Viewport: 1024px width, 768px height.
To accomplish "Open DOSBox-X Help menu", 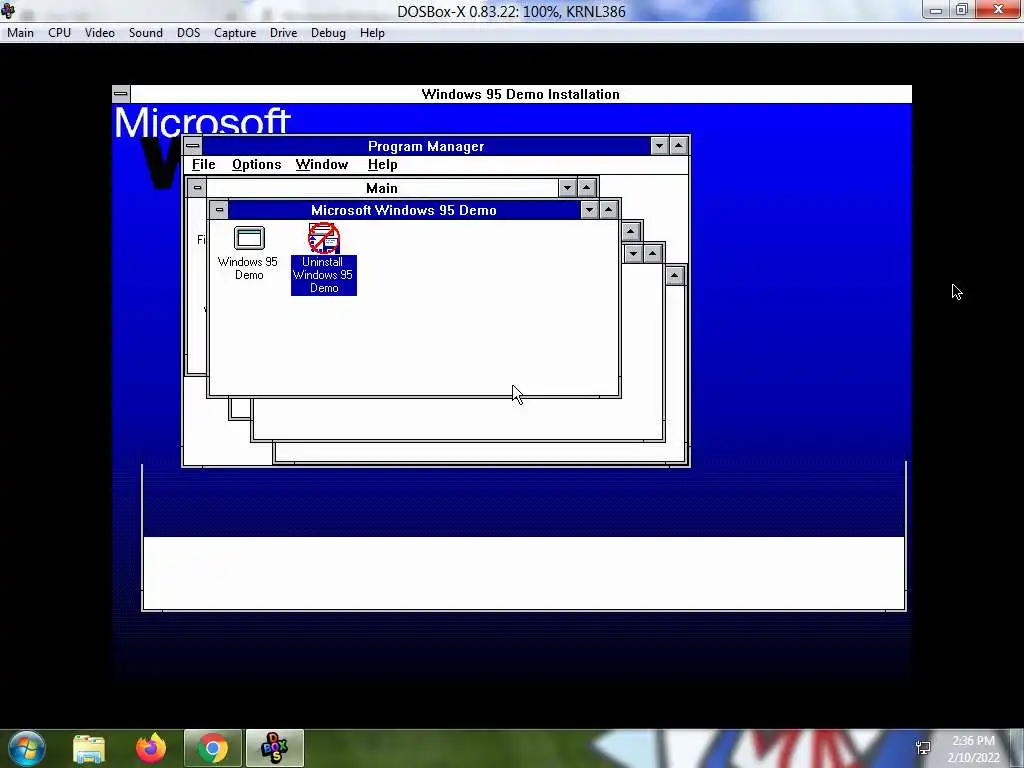I will (372, 33).
